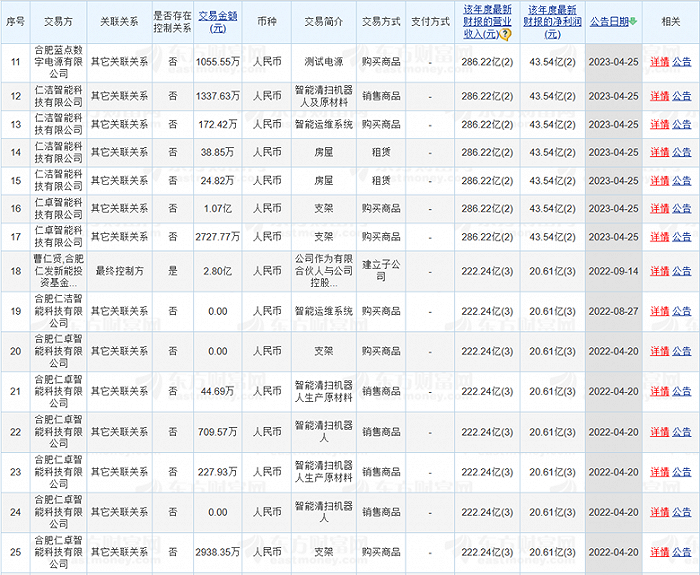
Task: Sort by 公告日期 header link
Action: coord(609,22)
